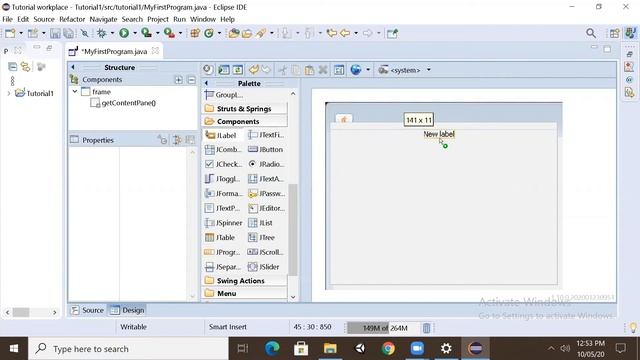Collapse the frame node in Components tree

(75, 92)
